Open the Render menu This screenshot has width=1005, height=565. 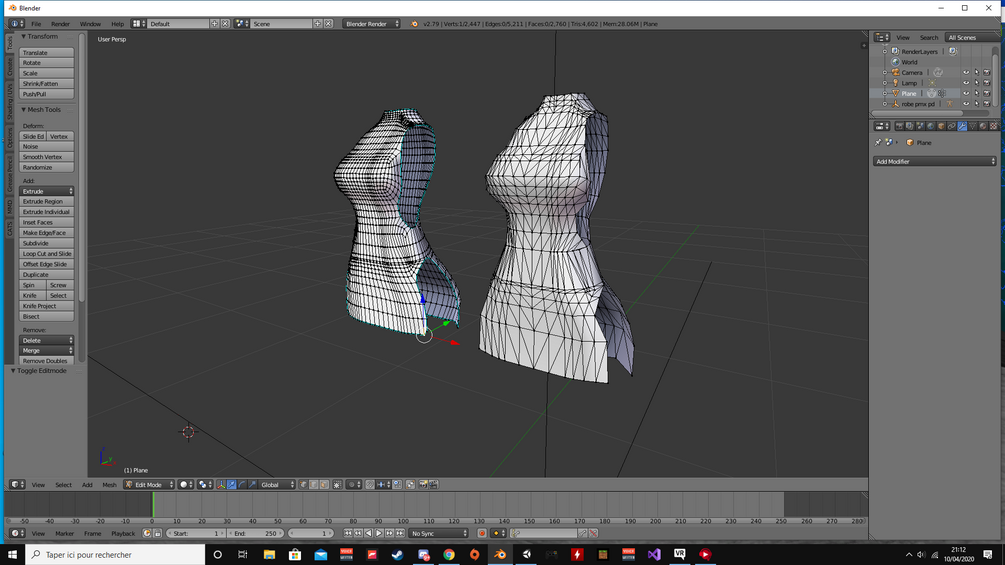(60, 24)
